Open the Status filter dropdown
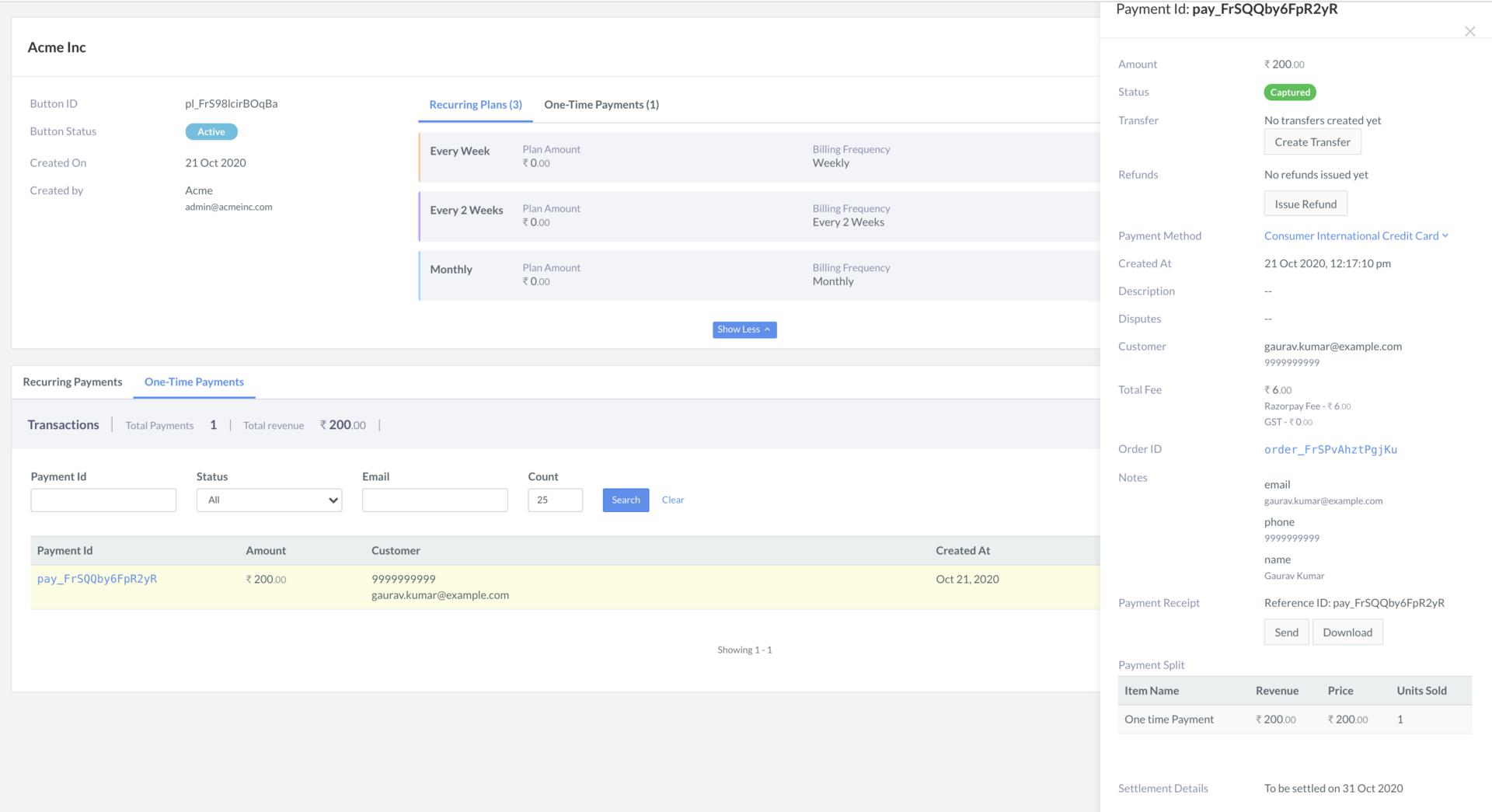The image size is (1492, 812). [268, 500]
